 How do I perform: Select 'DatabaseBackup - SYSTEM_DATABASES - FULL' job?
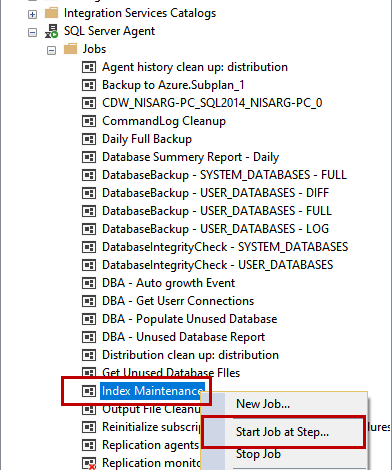(224, 175)
